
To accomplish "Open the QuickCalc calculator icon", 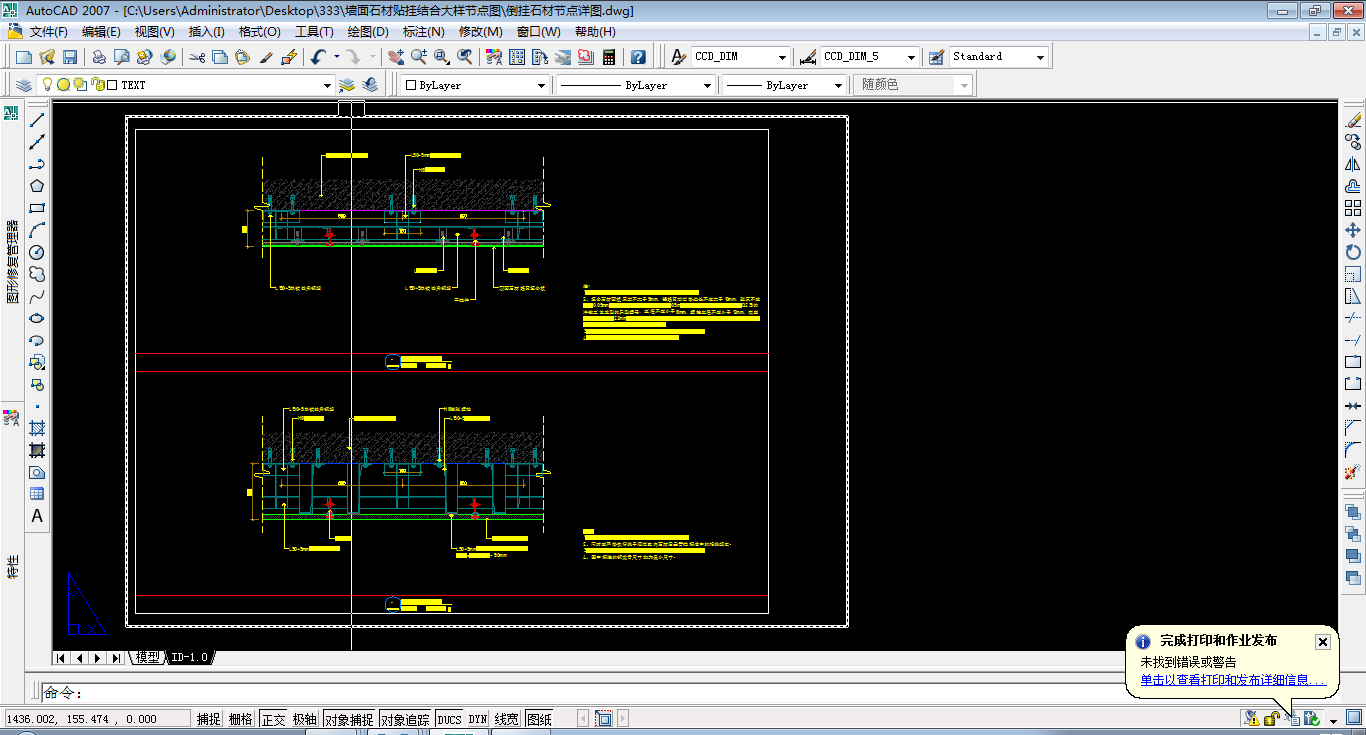I will [x=608, y=57].
